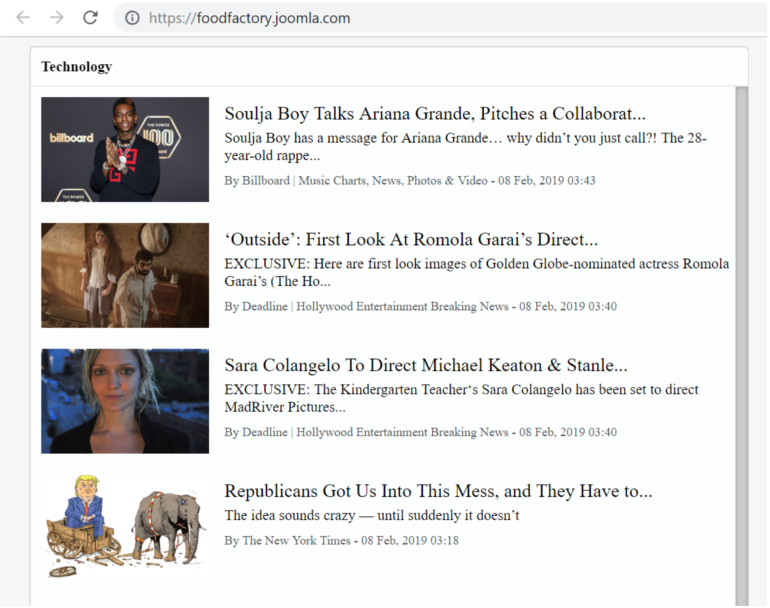Click the Technology section heading

tap(76, 67)
